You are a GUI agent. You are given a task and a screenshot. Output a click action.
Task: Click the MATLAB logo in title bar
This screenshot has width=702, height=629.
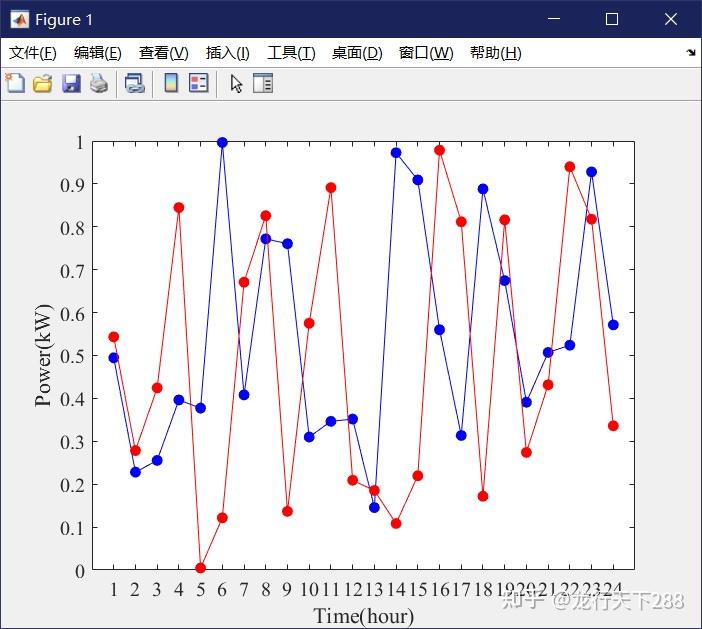click(20, 19)
